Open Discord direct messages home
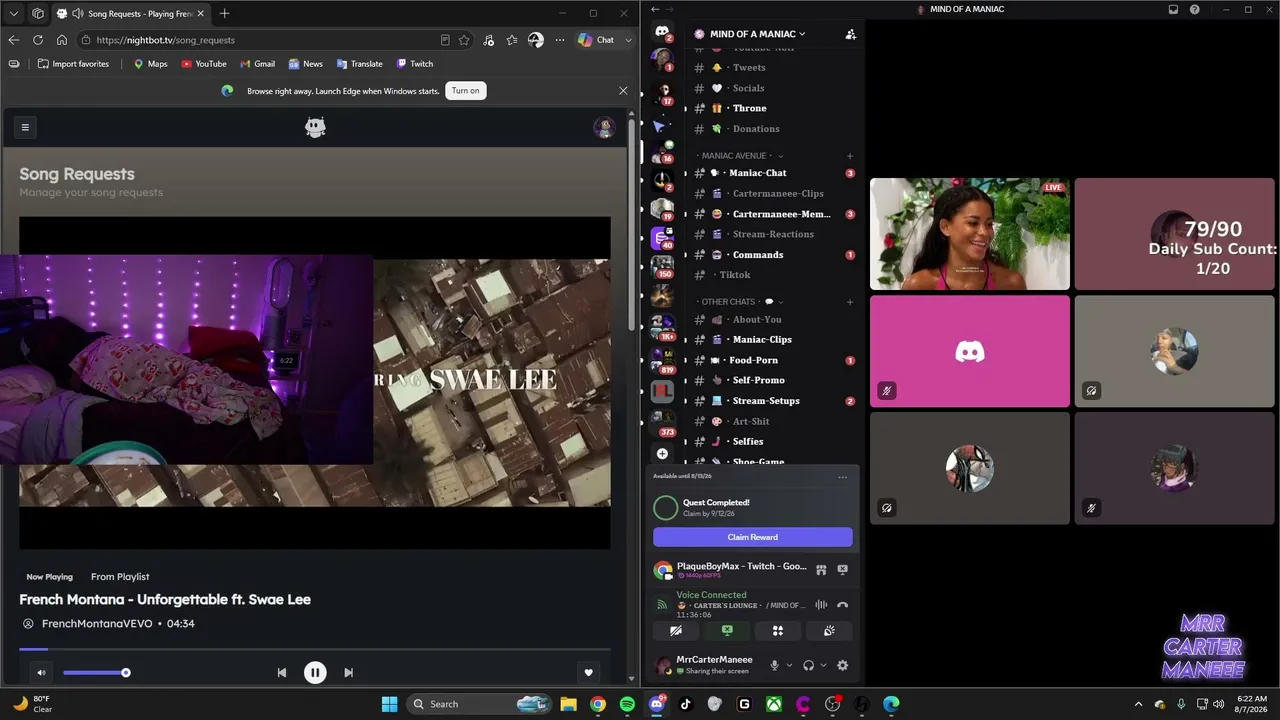This screenshot has width=1280, height=720. click(662, 32)
